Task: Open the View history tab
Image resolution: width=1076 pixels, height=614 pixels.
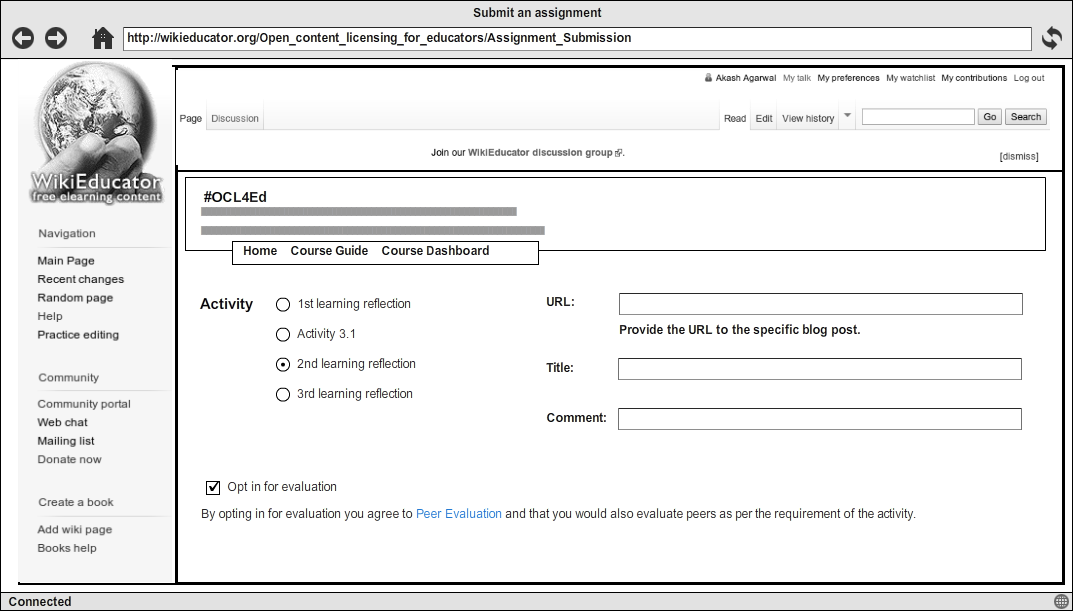Action: (x=808, y=118)
